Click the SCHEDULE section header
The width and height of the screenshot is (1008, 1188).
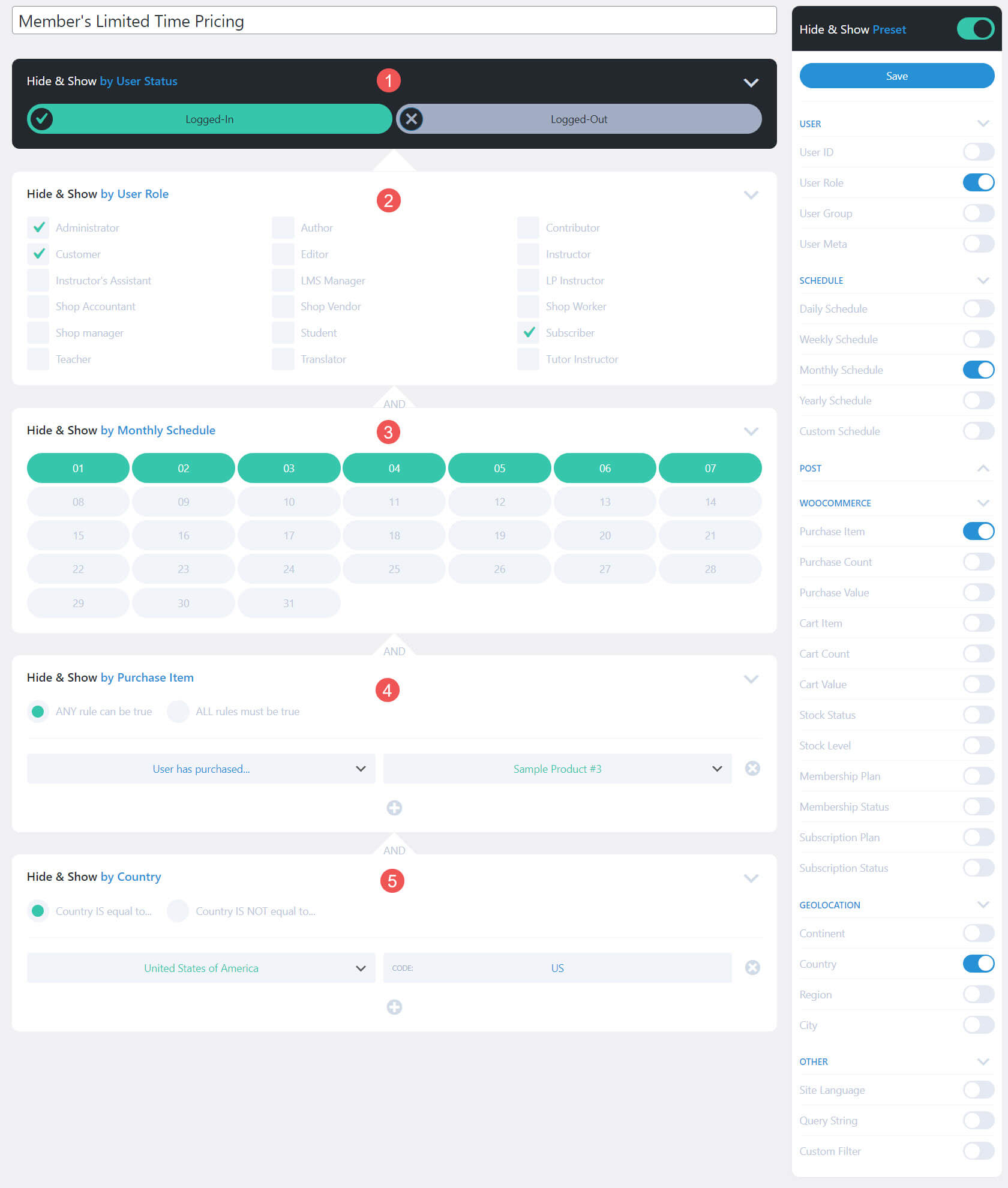tap(821, 280)
